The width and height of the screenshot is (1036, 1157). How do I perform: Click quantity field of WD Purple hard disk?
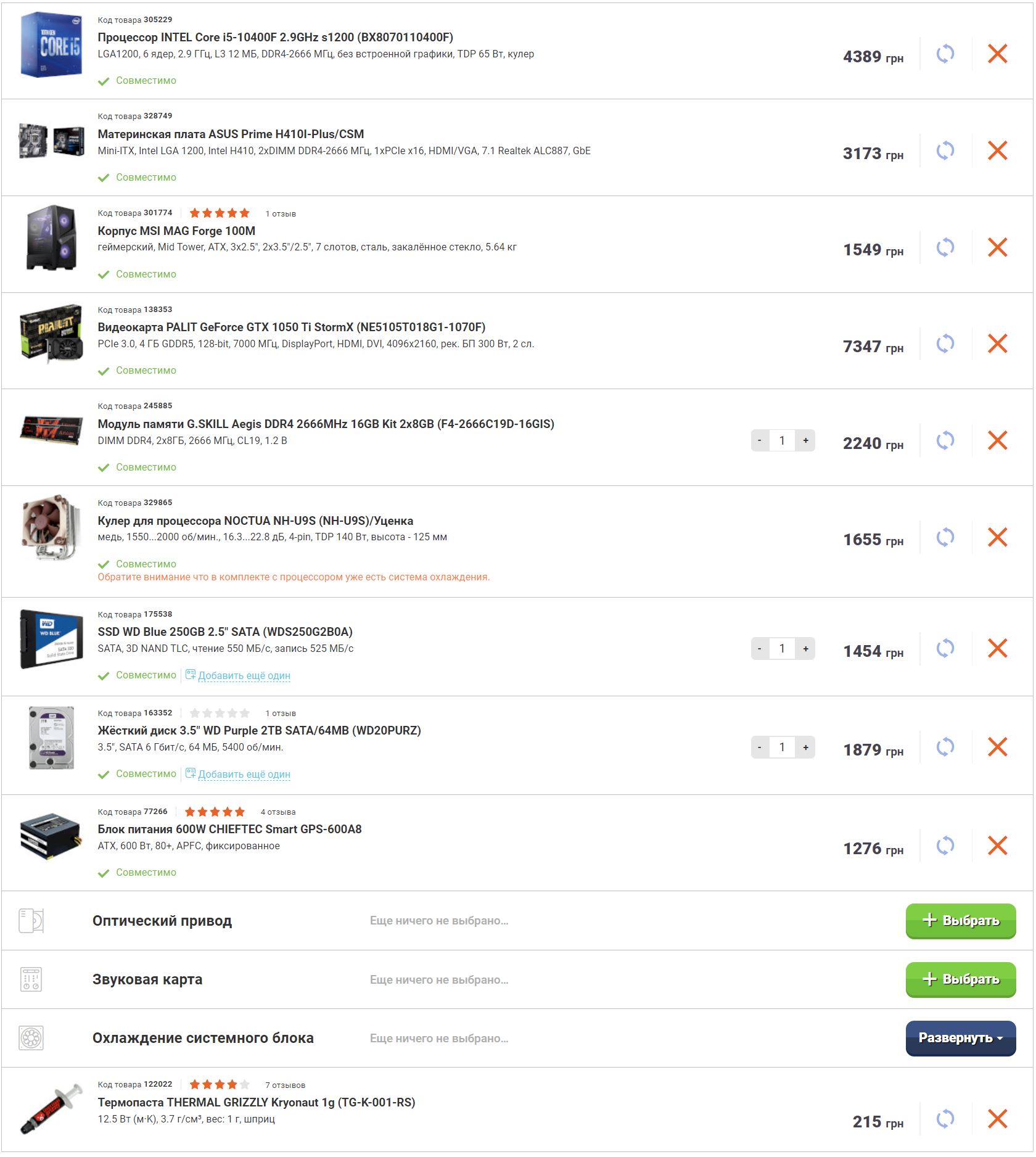point(782,747)
